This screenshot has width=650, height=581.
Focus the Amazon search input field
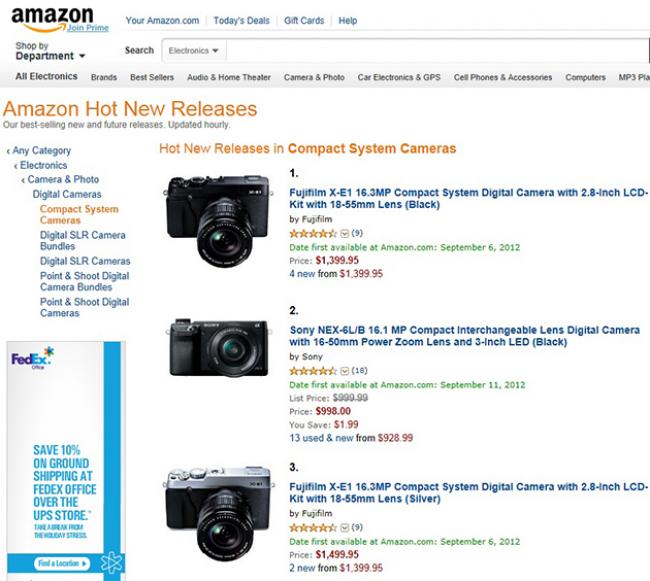pyautogui.click(x=437, y=51)
